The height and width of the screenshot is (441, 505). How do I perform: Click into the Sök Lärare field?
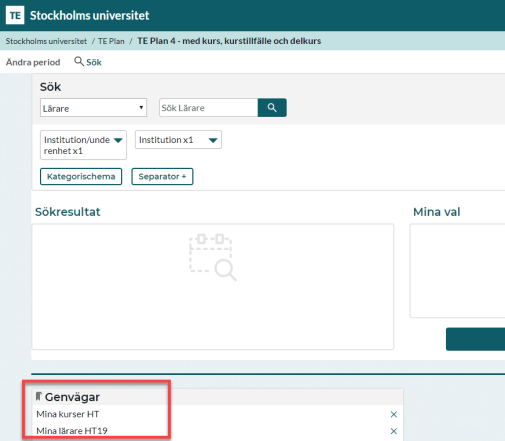tap(209, 108)
